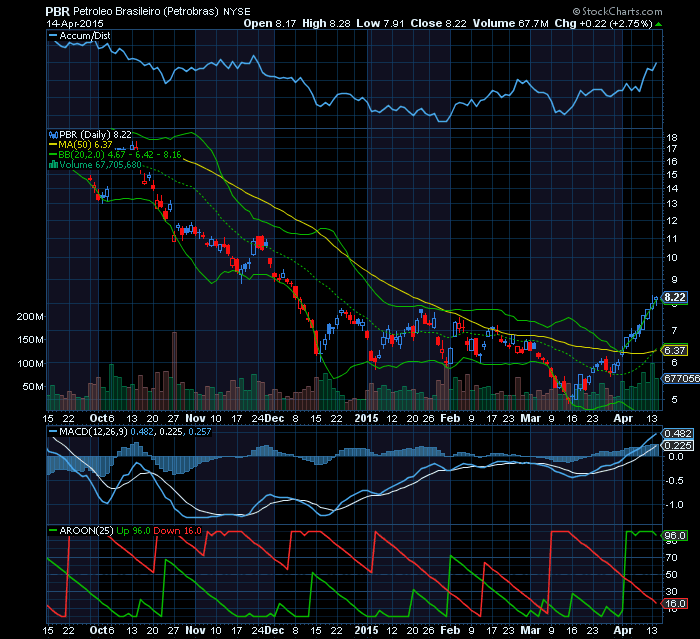The width and height of the screenshot is (700, 639).
Task: Click the Open 8.17 value
Action: [270, 23]
